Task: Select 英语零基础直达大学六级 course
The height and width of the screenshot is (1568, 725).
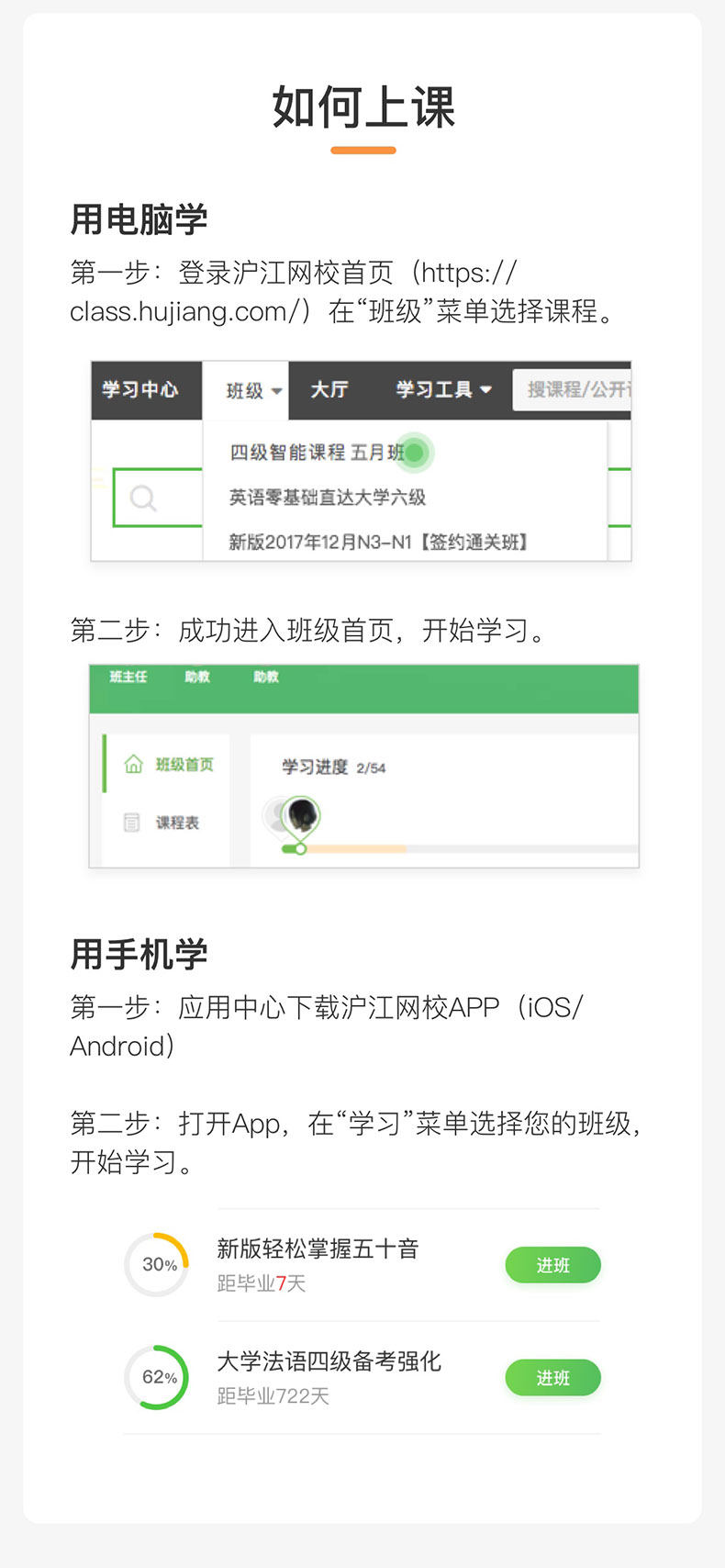Action: click(x=328, y=497)
